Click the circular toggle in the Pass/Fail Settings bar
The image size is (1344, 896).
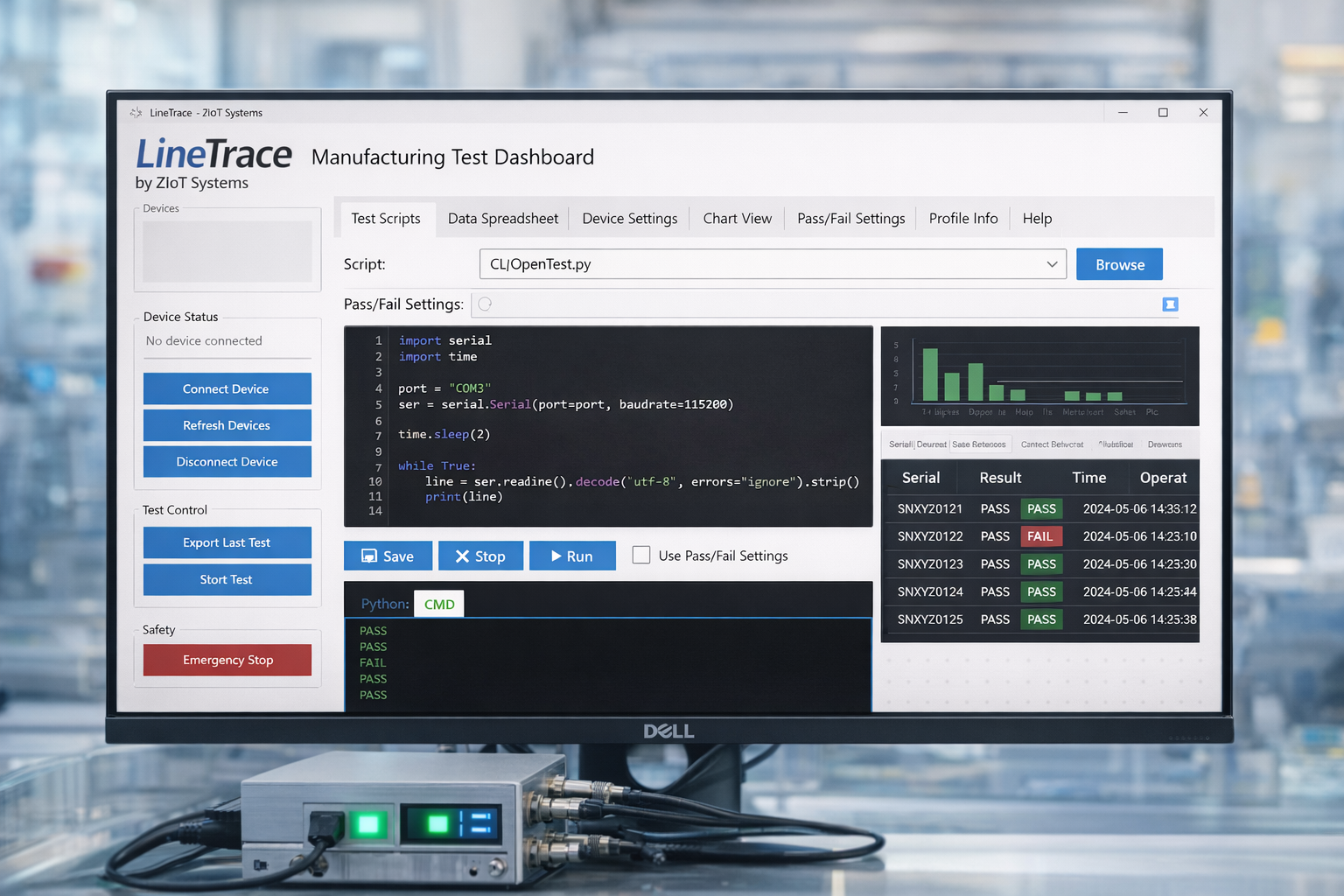(x=485, y=304)
